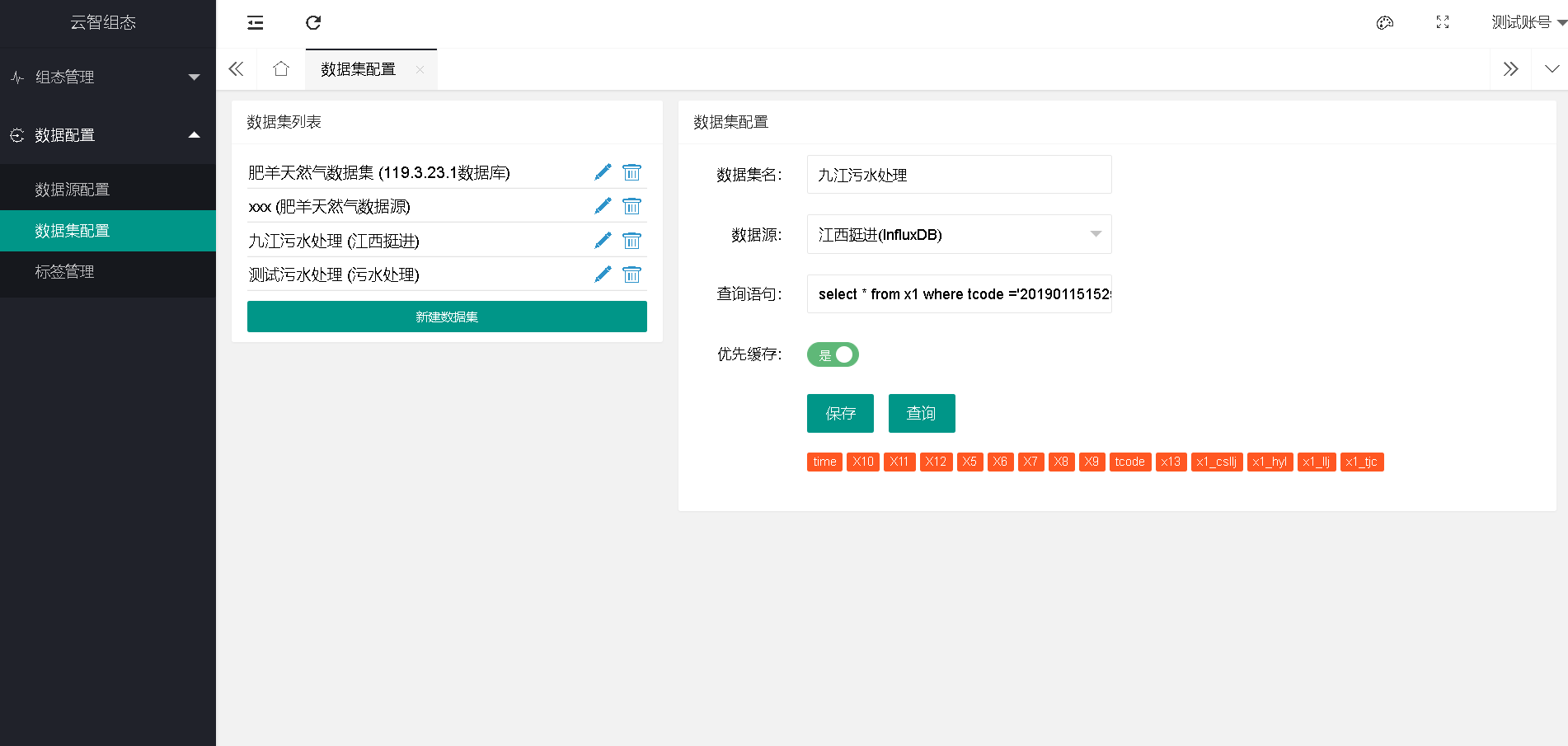The width and height of the screenshot is (1568, 746).
Task: Open the theme palette icon
Action: tap(1385, 23)
